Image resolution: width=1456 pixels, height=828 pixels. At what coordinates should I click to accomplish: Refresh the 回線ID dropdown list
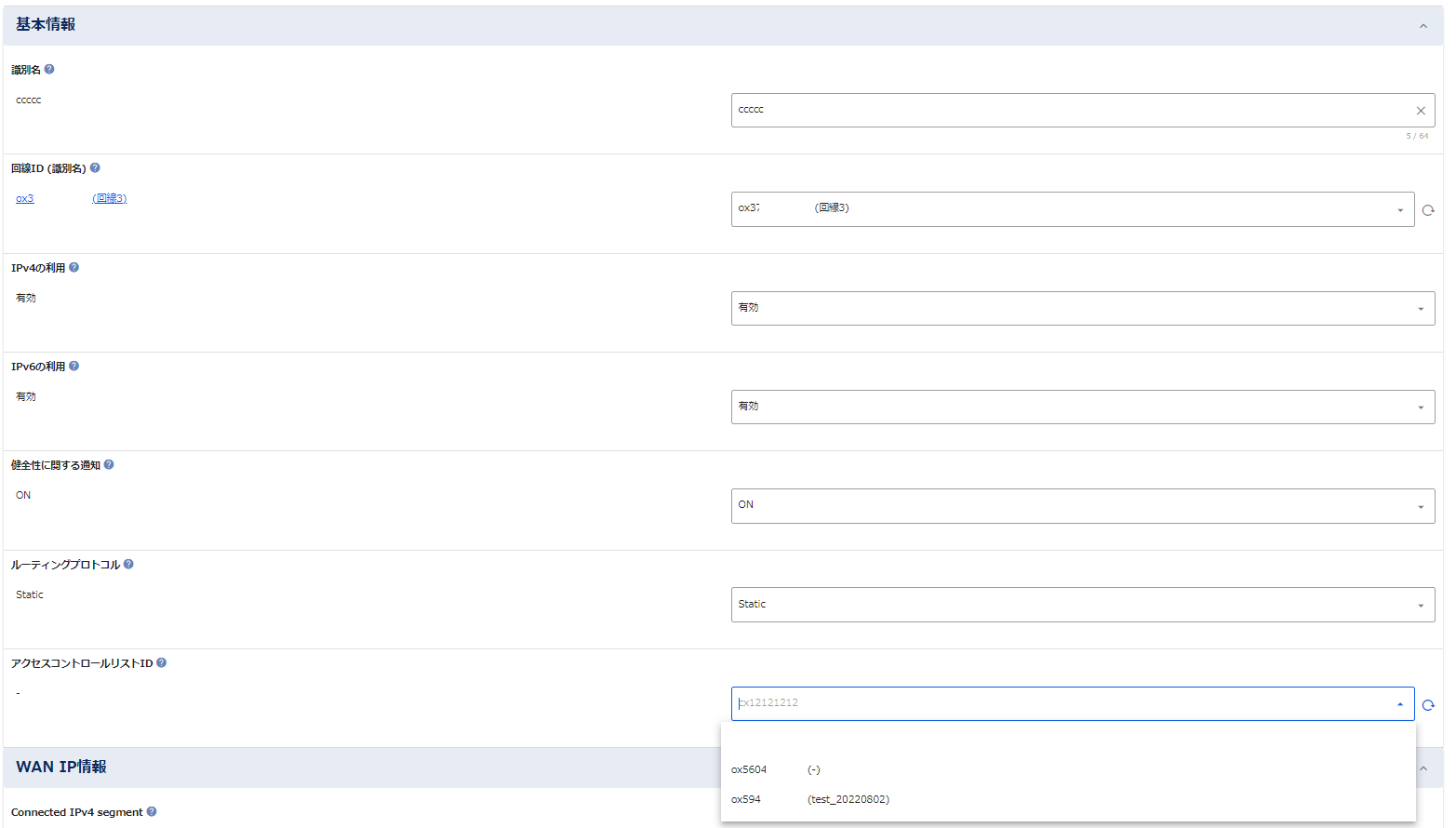1428,210
